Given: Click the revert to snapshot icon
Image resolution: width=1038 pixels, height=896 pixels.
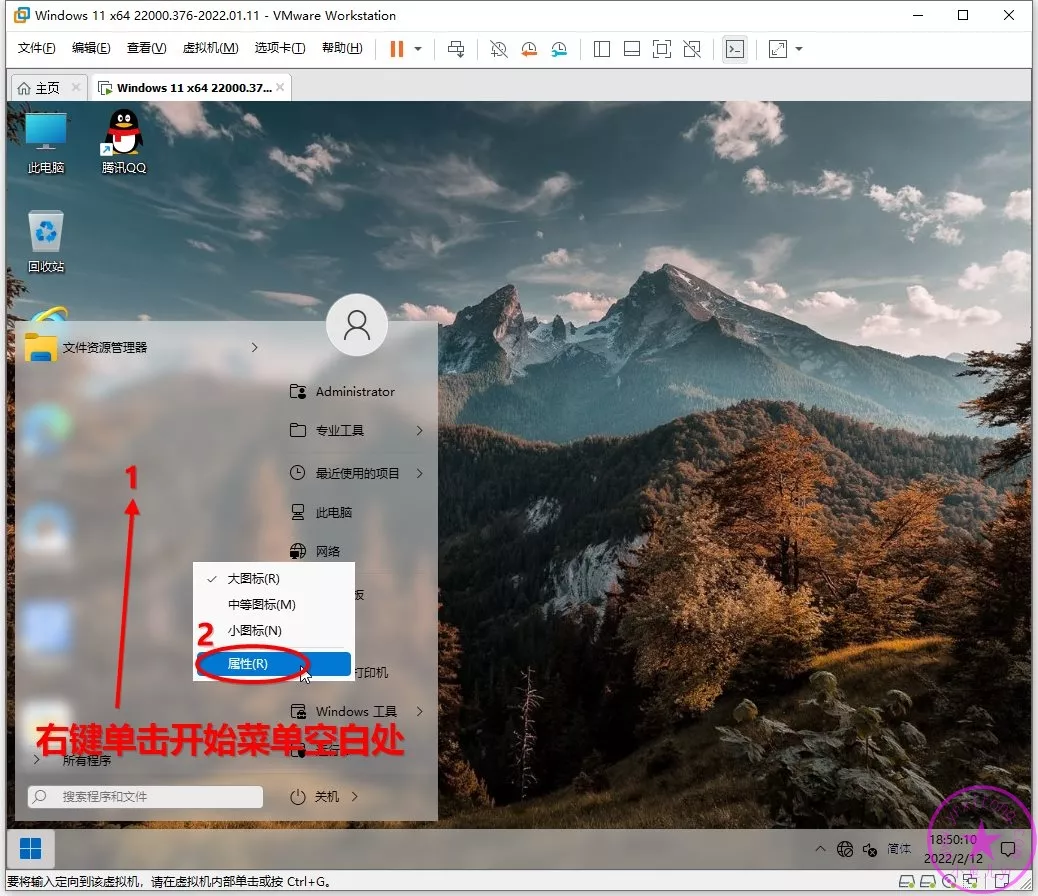Looking at the screenshot, I should point(529,49).
